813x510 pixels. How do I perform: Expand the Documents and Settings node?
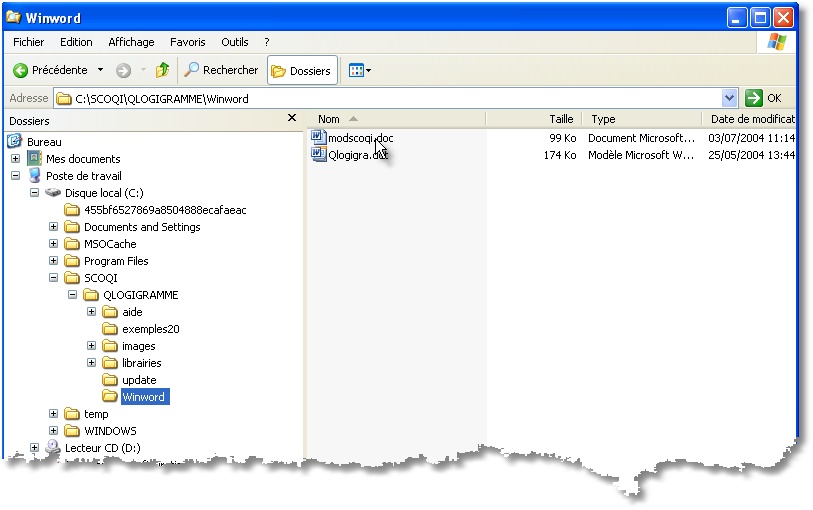pyautogui.click(x=53, y=226)
